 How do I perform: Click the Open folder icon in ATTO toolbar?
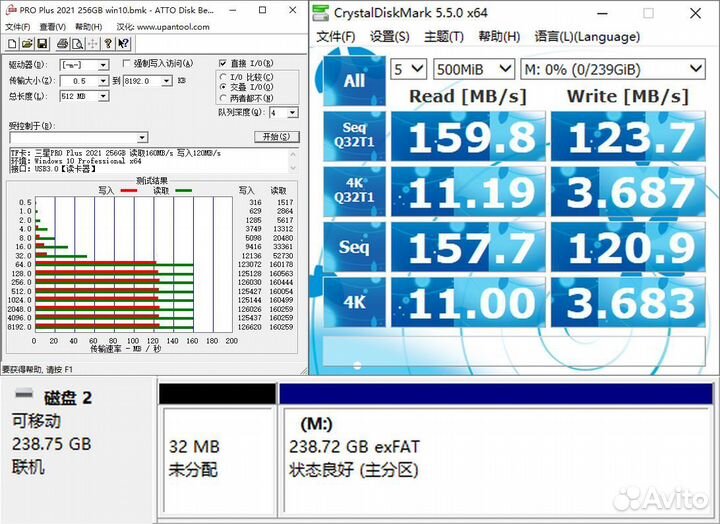(x=28, y=44)
